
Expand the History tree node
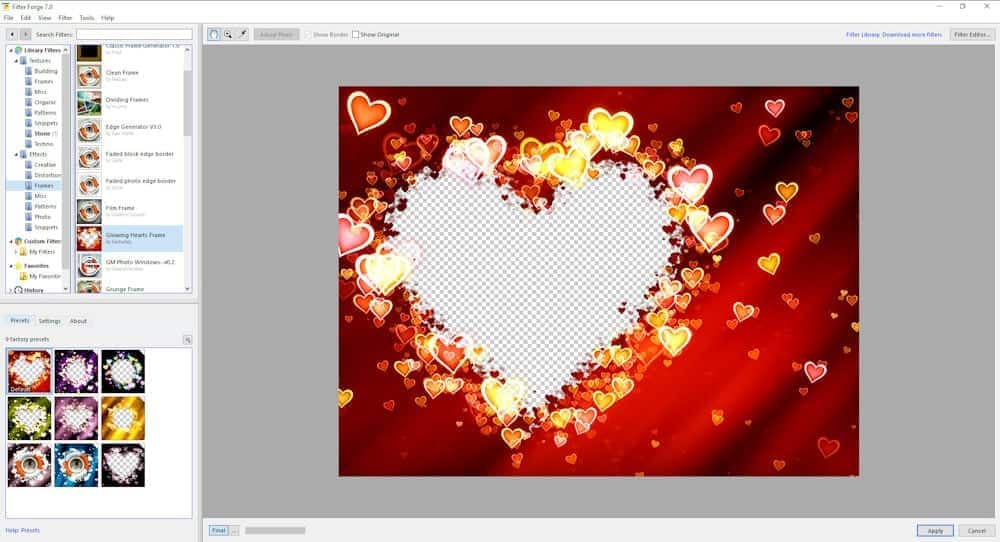pos(10,290)
